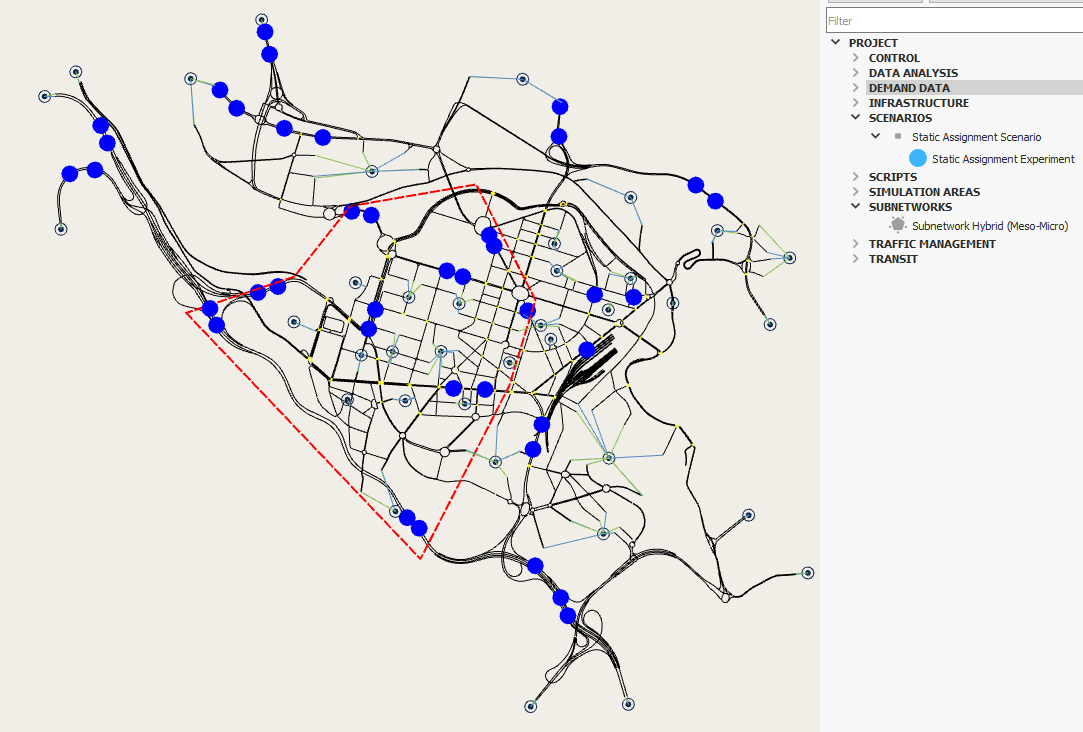The image size is (1083, 732).
Task: Collapse the SUBNETWORKS folder
Action: click(856, 207)
